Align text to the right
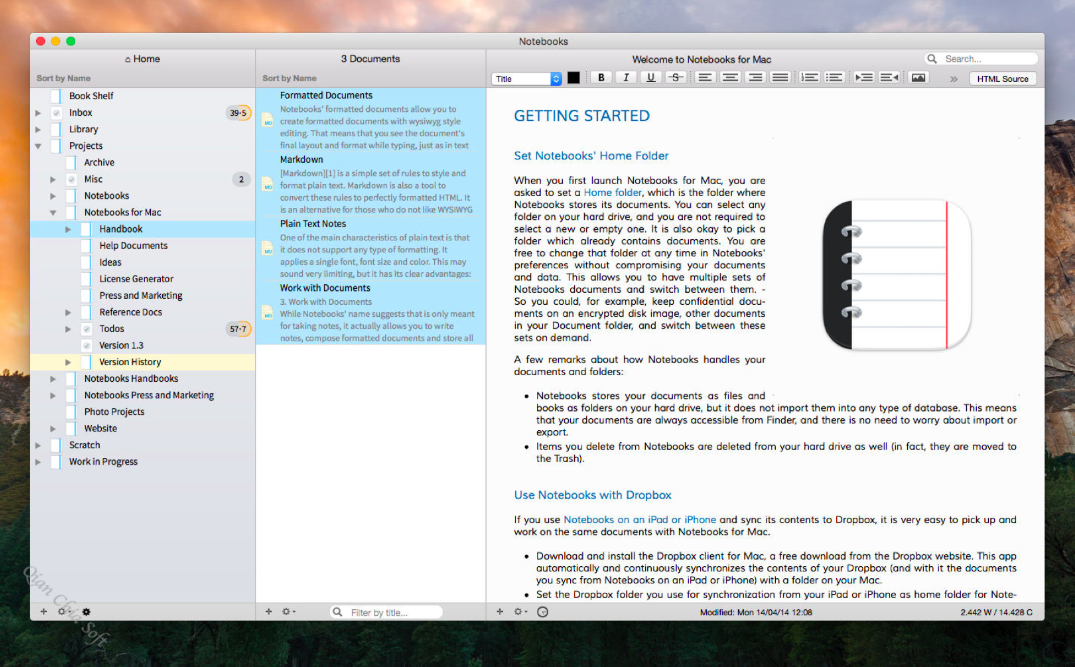Viewport: 1075px width, 667px height. pos(756,78)
